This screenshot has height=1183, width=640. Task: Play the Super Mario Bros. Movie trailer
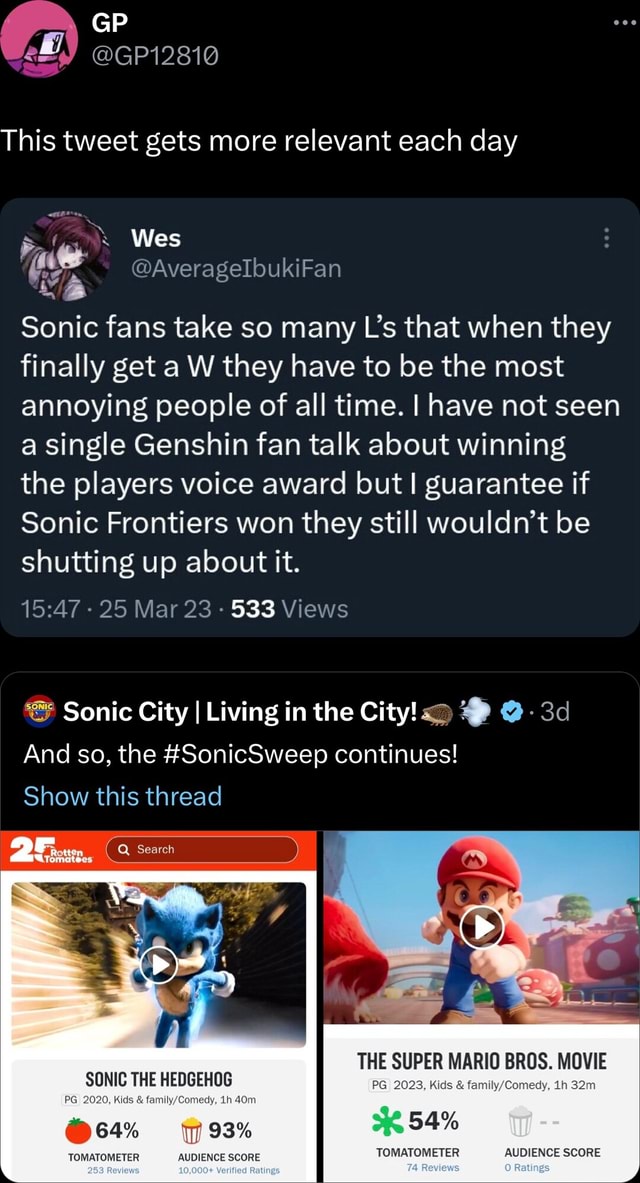[x=481, y=927]
